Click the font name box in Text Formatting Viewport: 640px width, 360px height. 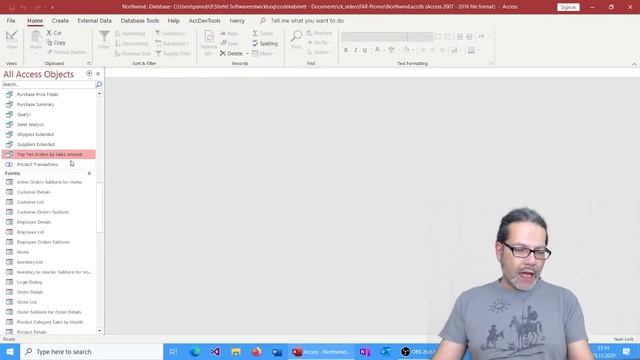click(374, 37)
